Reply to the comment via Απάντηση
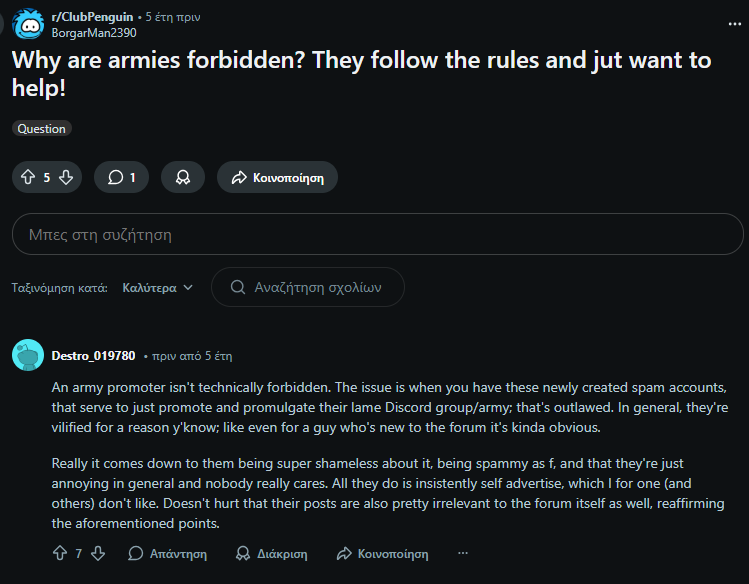749x584 pixels. 168,553
